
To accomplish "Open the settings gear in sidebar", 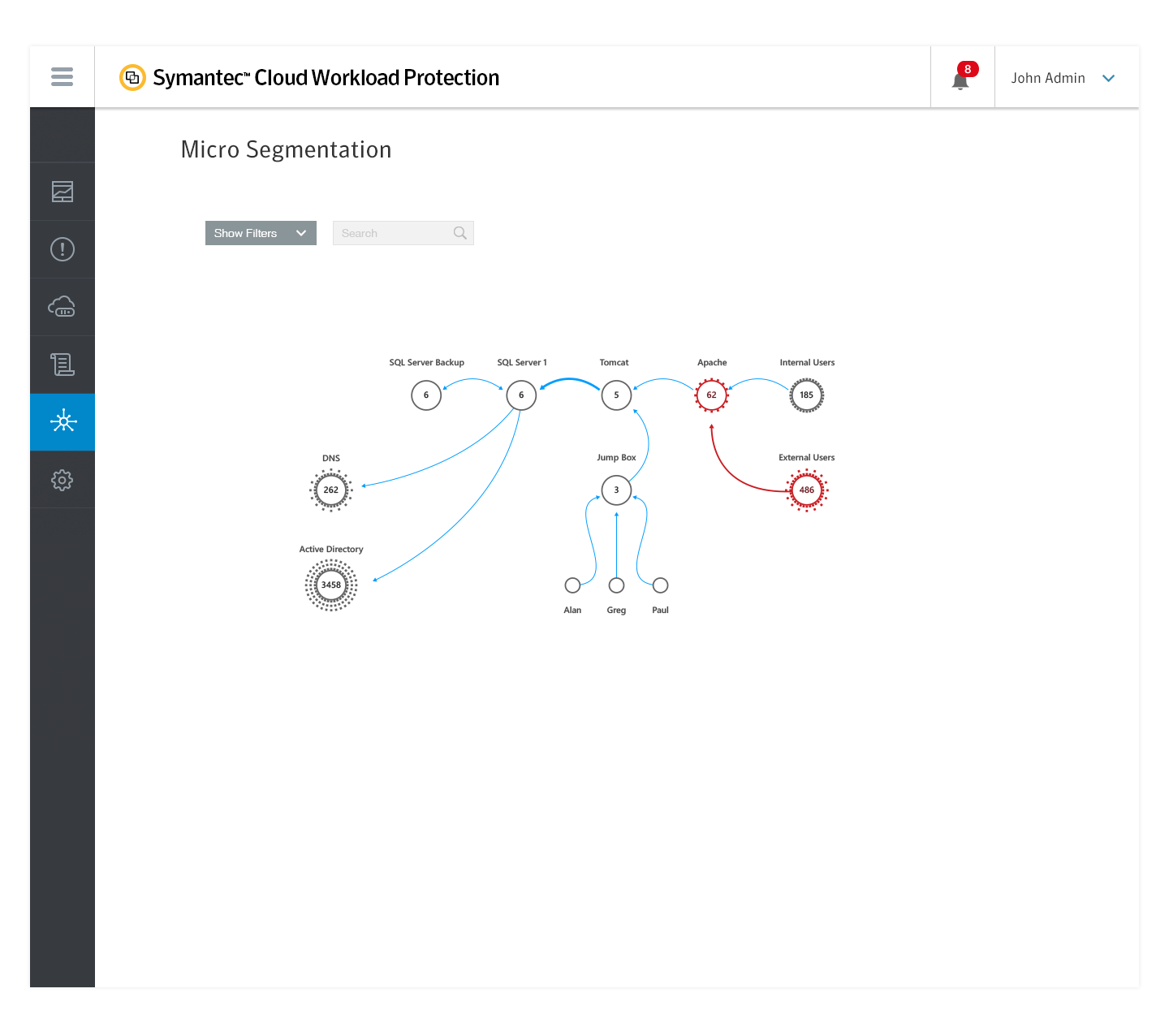I will [63, 480].
